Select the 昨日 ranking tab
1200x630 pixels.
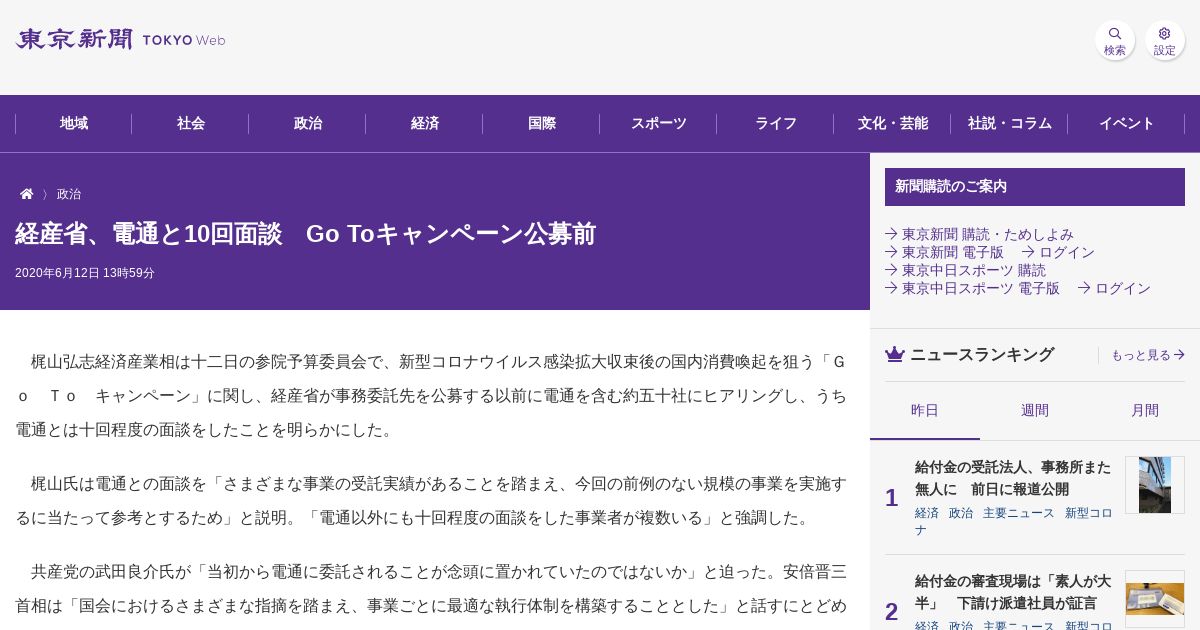click(925, 410)
